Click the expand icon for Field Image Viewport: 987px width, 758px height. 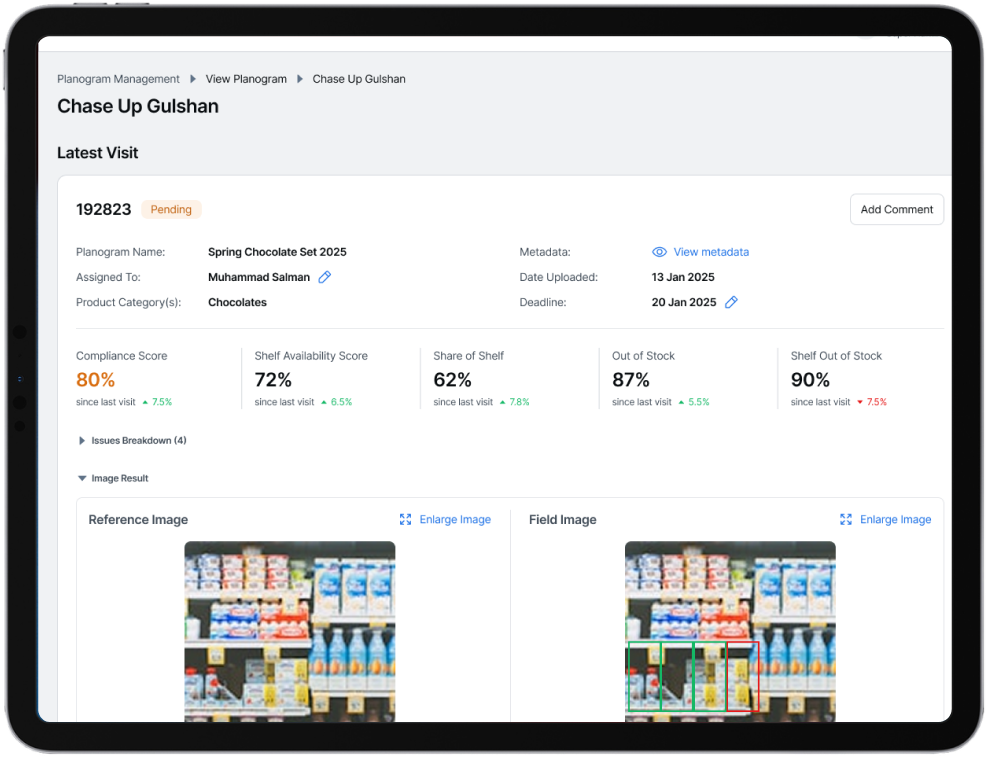[x=846, y=519]
